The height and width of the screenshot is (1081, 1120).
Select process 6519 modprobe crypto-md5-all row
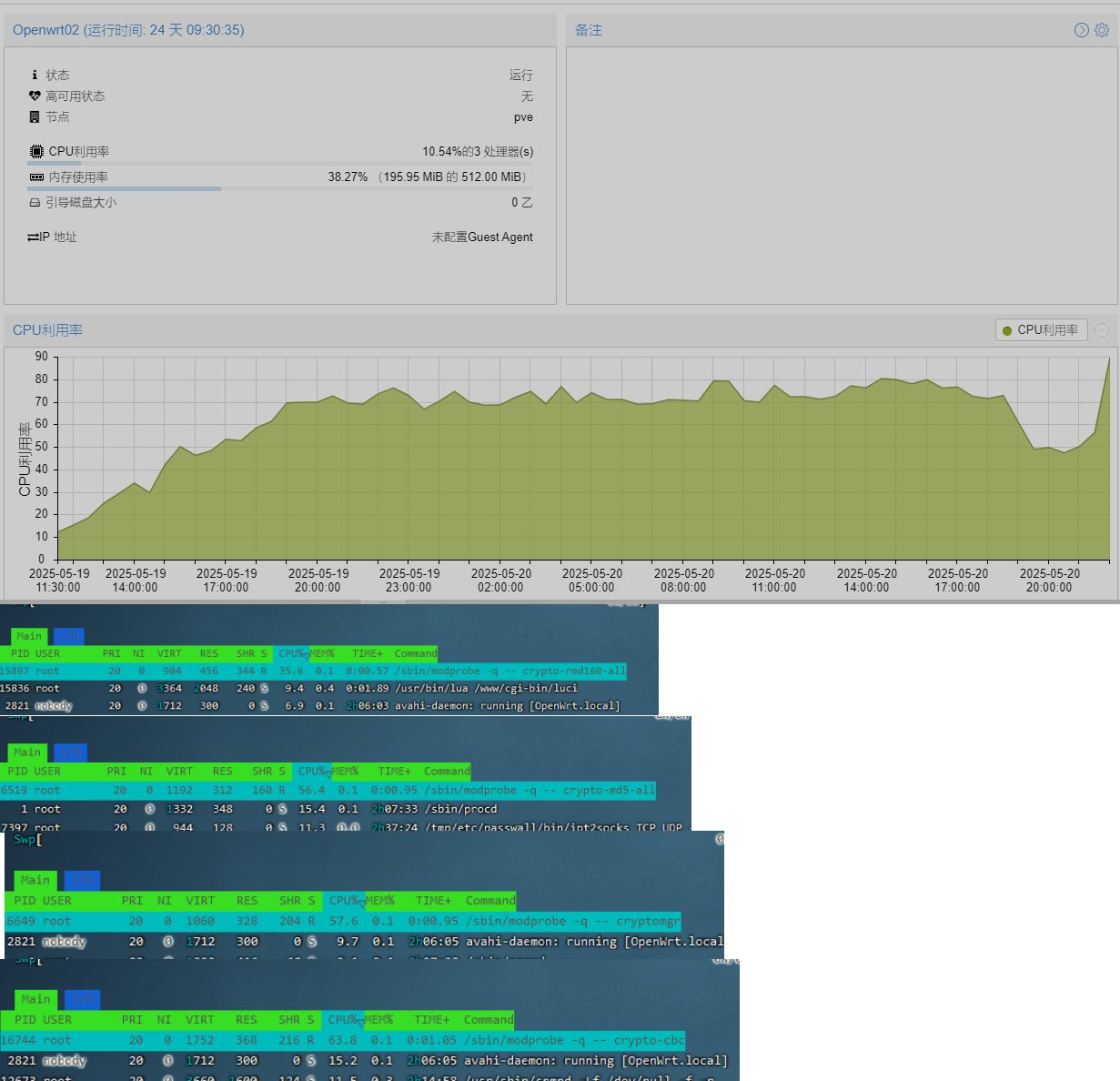pyautogui.click(x=328, y=790)
